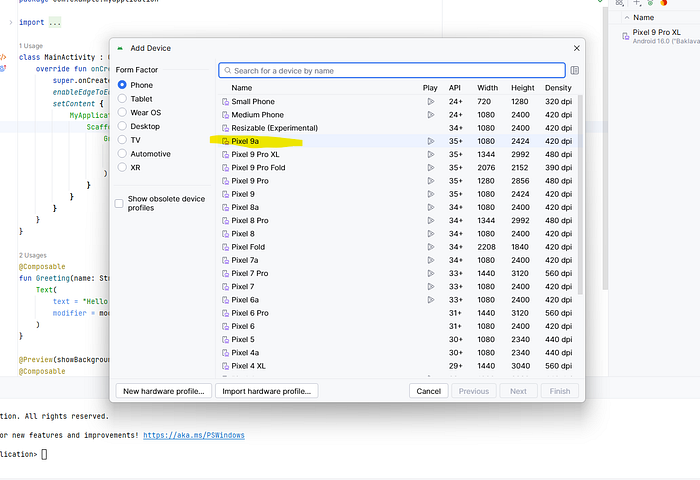Close the Add Device dialog
The width and height of the screenshot is (700, 480).
coord(576,48)
